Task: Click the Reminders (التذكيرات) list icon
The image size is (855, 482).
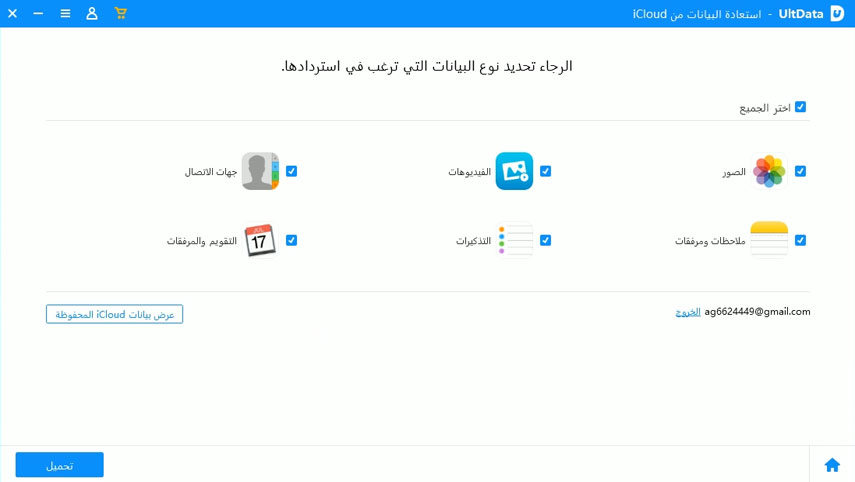Action: 515,240
